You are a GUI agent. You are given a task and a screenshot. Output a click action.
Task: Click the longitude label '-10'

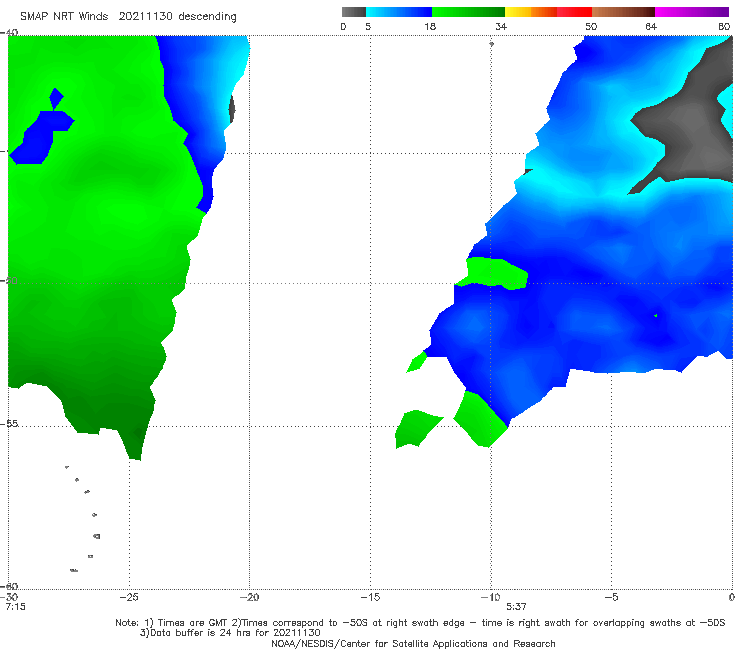point(490,597)
